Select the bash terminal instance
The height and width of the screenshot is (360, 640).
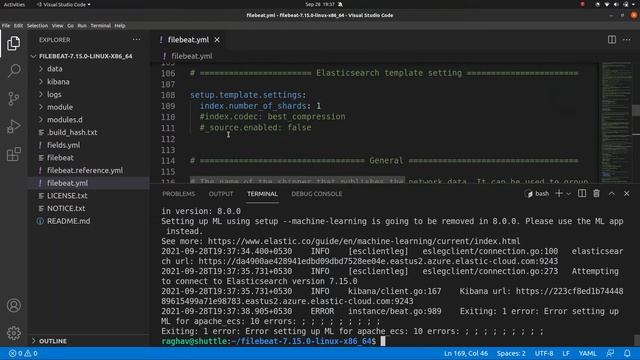point(538,194)
